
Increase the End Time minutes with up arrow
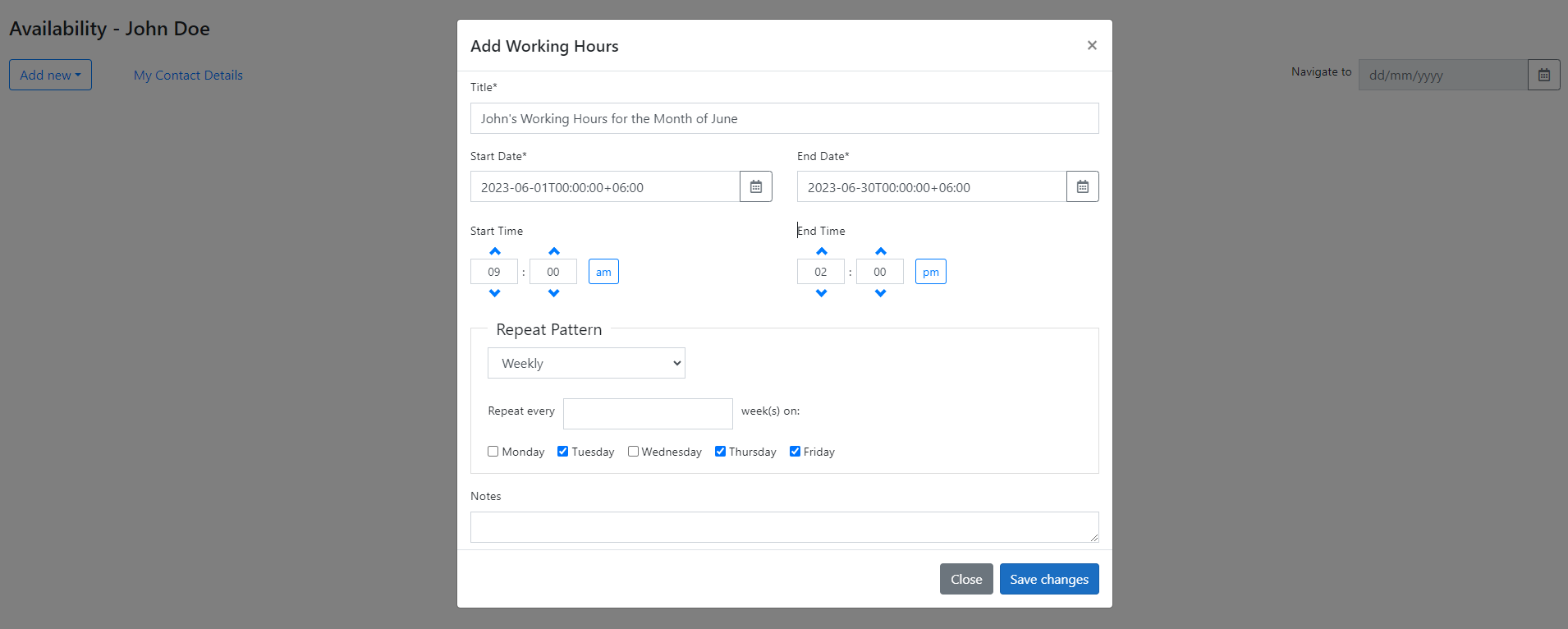click(880, 251)
